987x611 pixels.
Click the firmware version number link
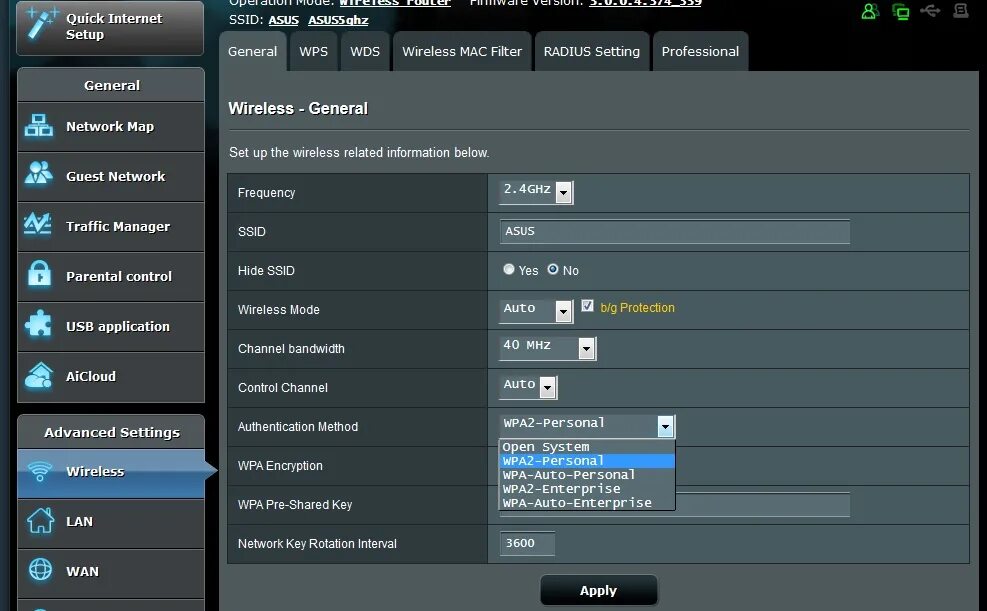point(645,3)
